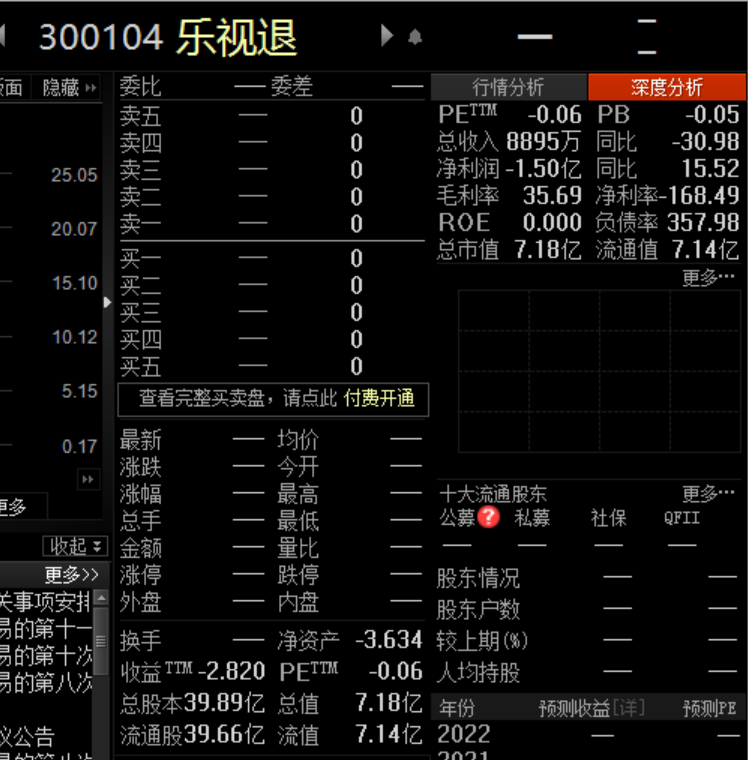
Task: Hide the panel using 隐藏 button
Action: point(69,88)
